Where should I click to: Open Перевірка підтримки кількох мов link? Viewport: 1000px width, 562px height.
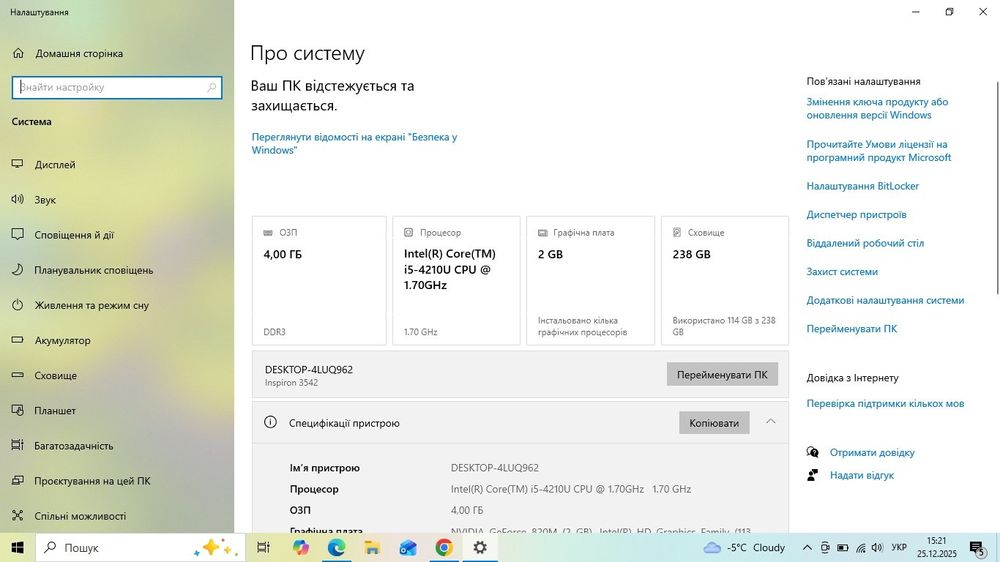pyautogui.click(x=885, y=404)
